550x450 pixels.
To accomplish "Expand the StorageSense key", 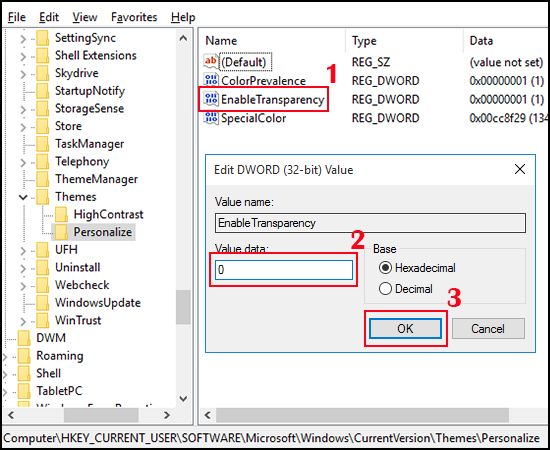I will 23,109.
